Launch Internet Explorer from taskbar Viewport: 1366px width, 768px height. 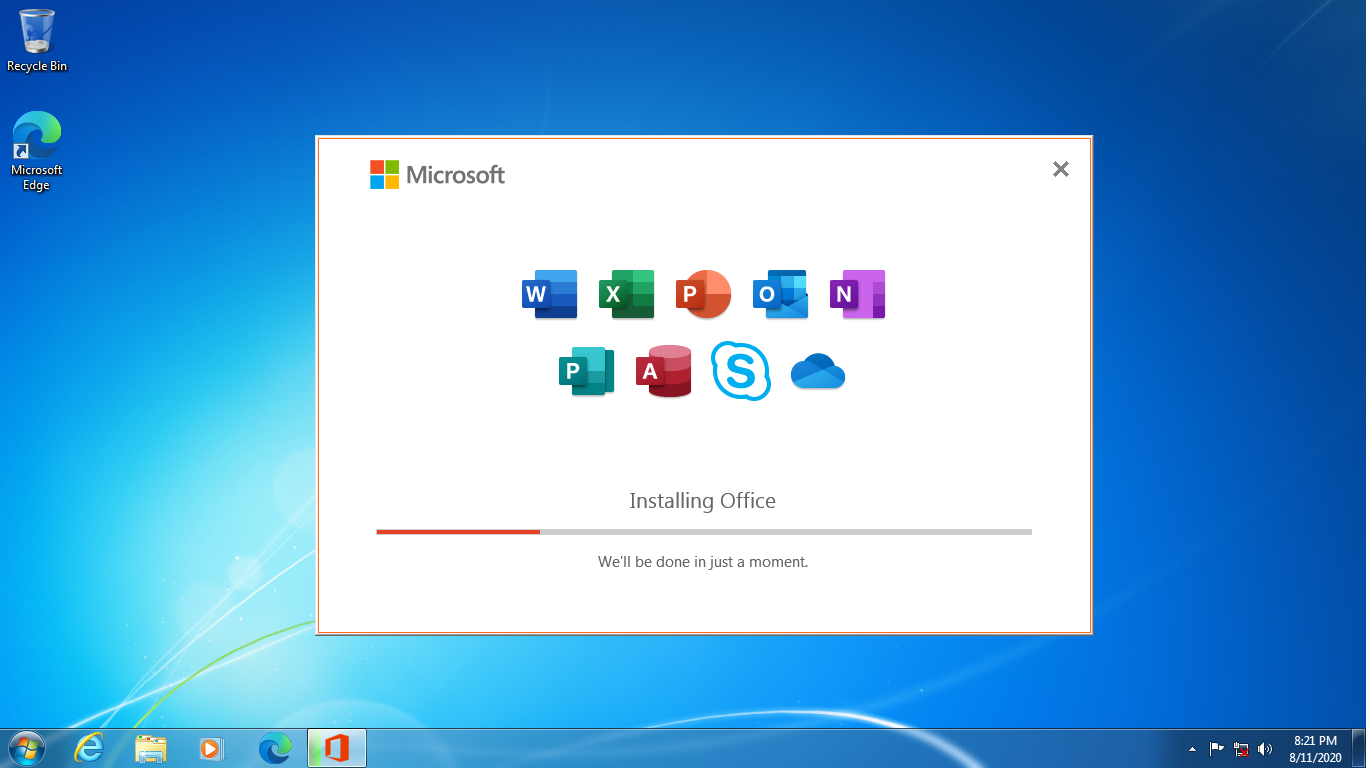click(89, 748)
